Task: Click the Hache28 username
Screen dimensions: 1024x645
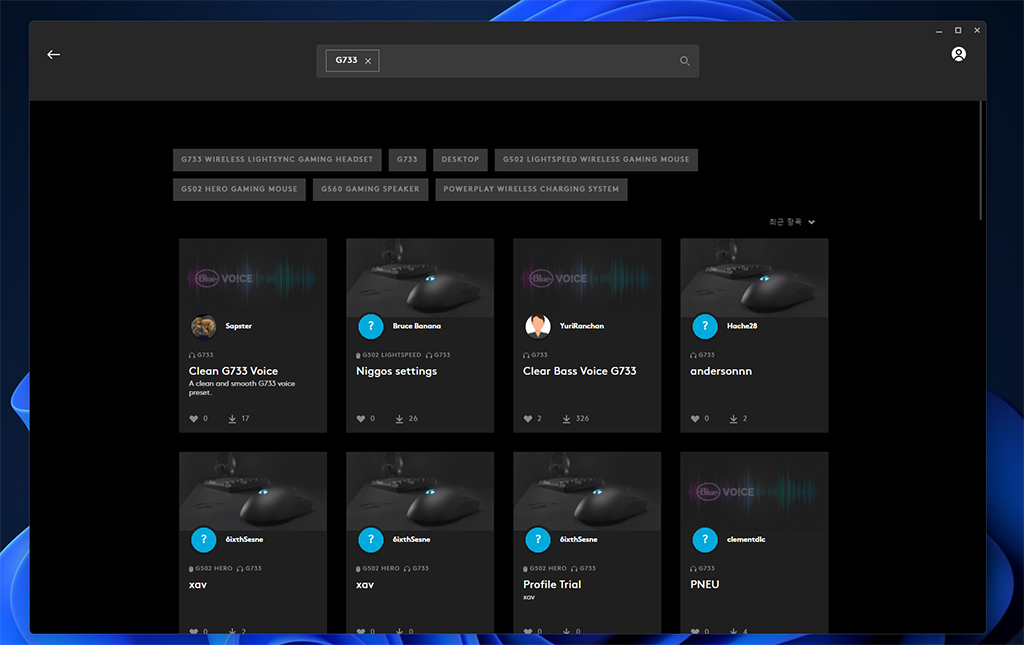Action: (742, 326)
